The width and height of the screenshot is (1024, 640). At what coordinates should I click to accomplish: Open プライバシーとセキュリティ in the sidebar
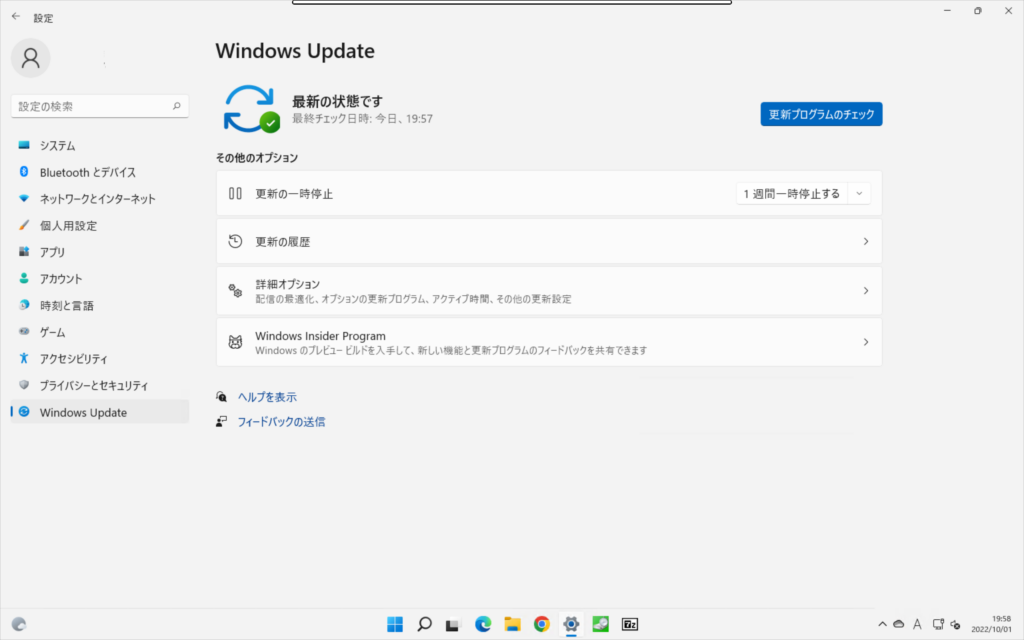click(x=93, y=385)
